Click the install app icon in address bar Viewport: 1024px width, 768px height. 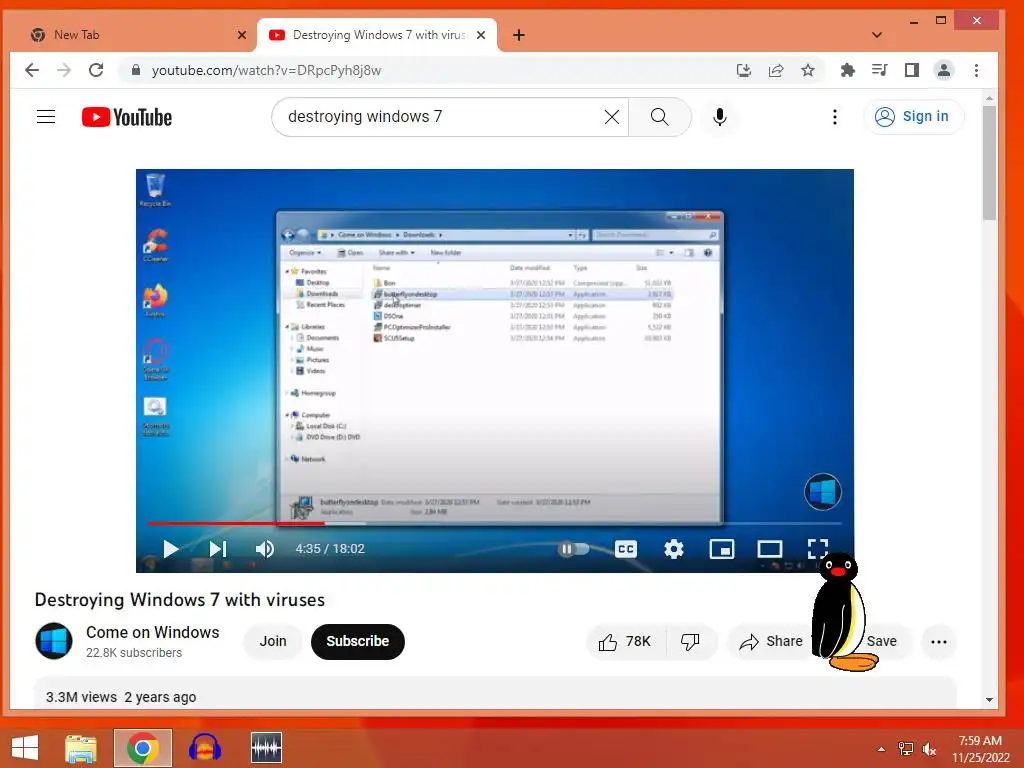(744, 70)
